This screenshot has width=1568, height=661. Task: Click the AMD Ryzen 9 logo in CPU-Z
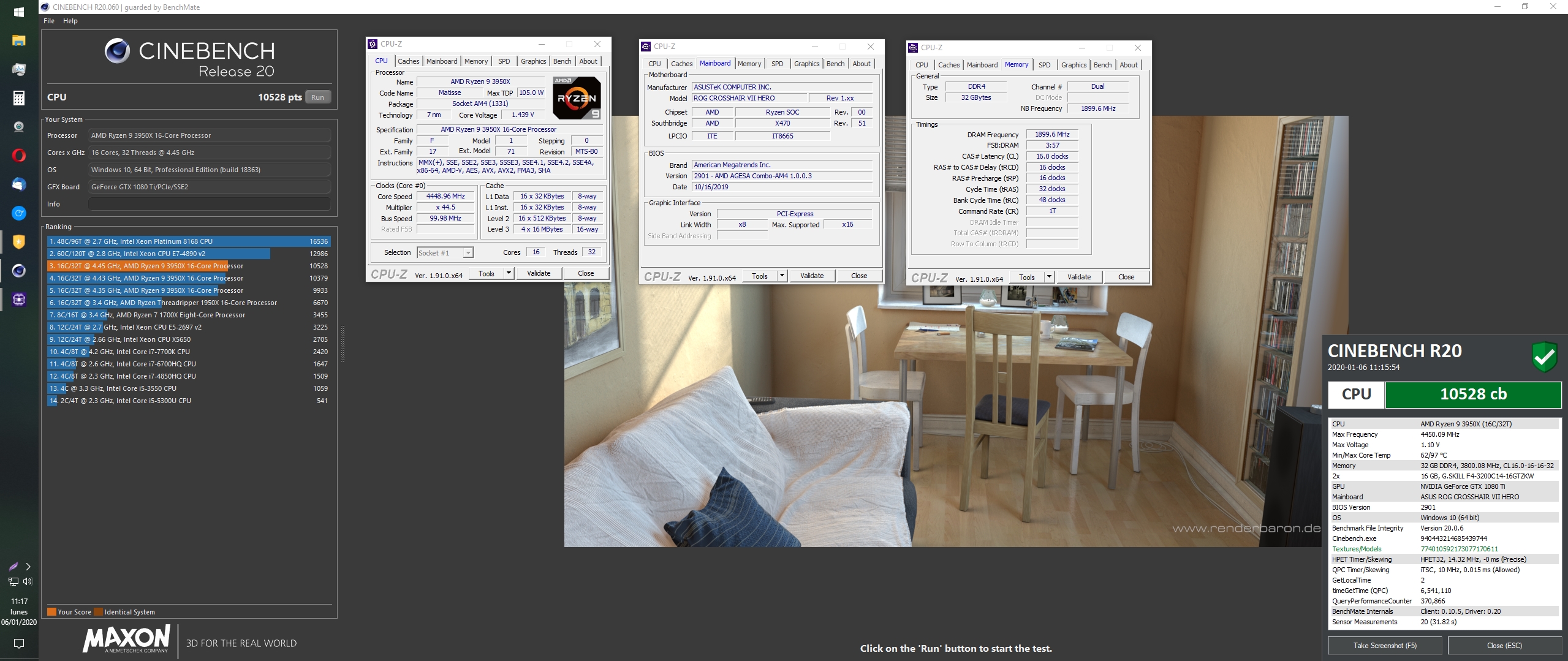point(577,98)
